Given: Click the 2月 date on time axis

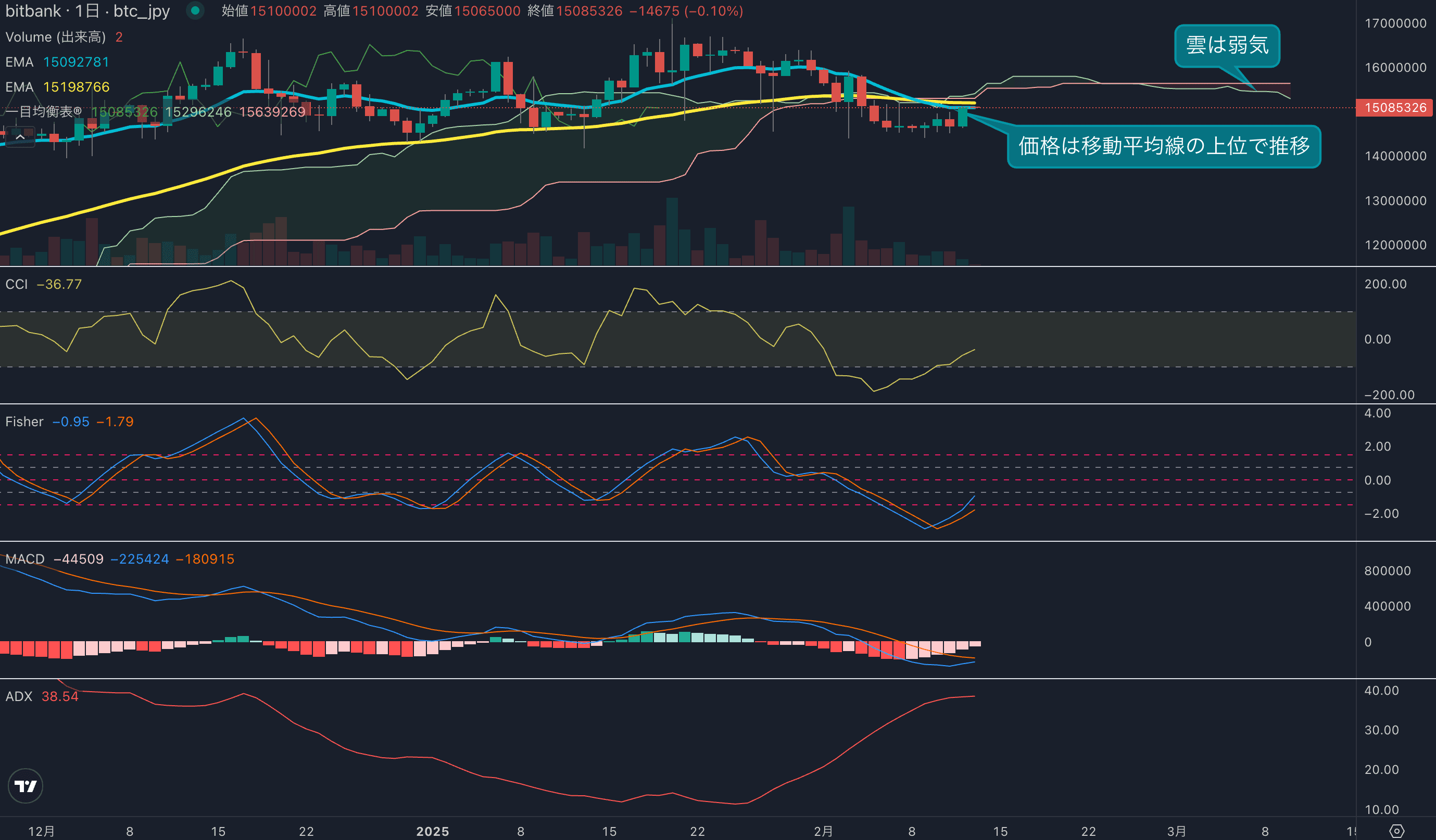Looking at the screenshot, I should 823,831.
